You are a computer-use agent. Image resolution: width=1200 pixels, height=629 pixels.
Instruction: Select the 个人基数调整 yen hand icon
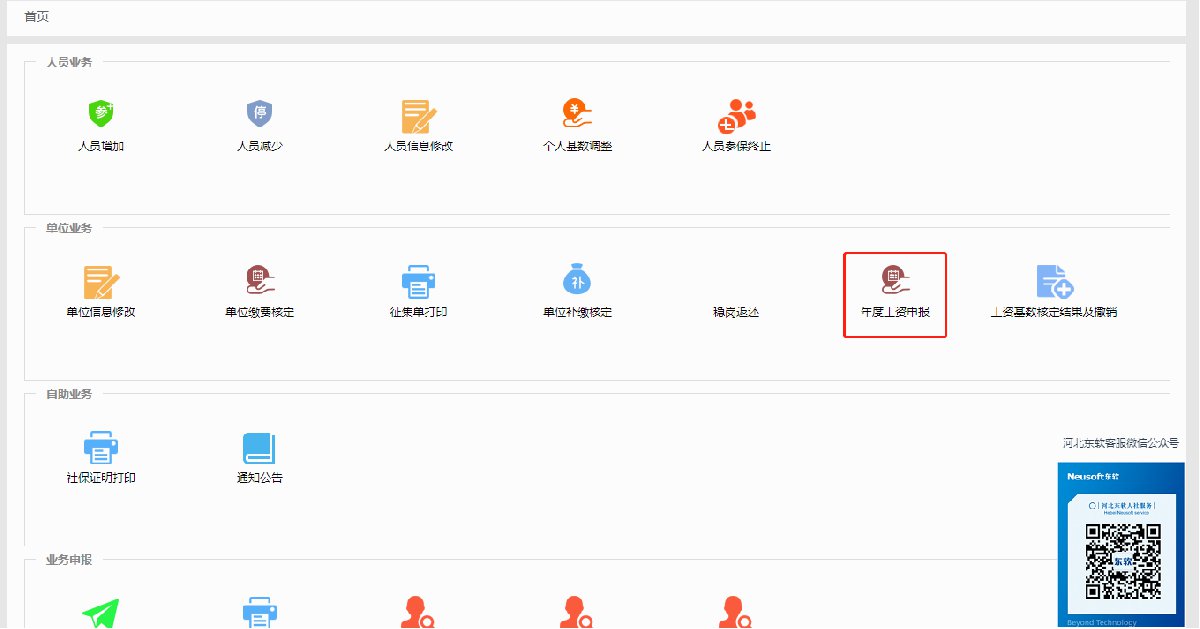pyautogui.click(x=577, y=113)
